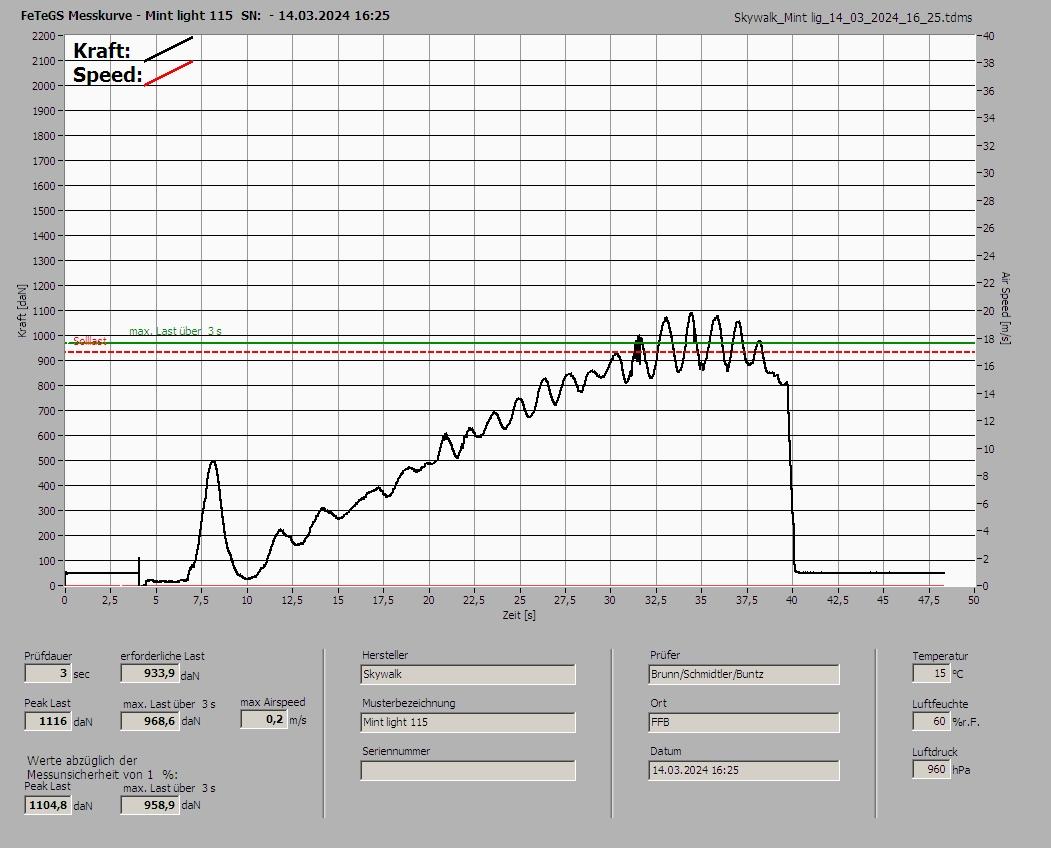The height and width of the screenshot is (848, 1051).
Task: Click the corrected Peak Last value 1104,8
Action: pos(47,805)
